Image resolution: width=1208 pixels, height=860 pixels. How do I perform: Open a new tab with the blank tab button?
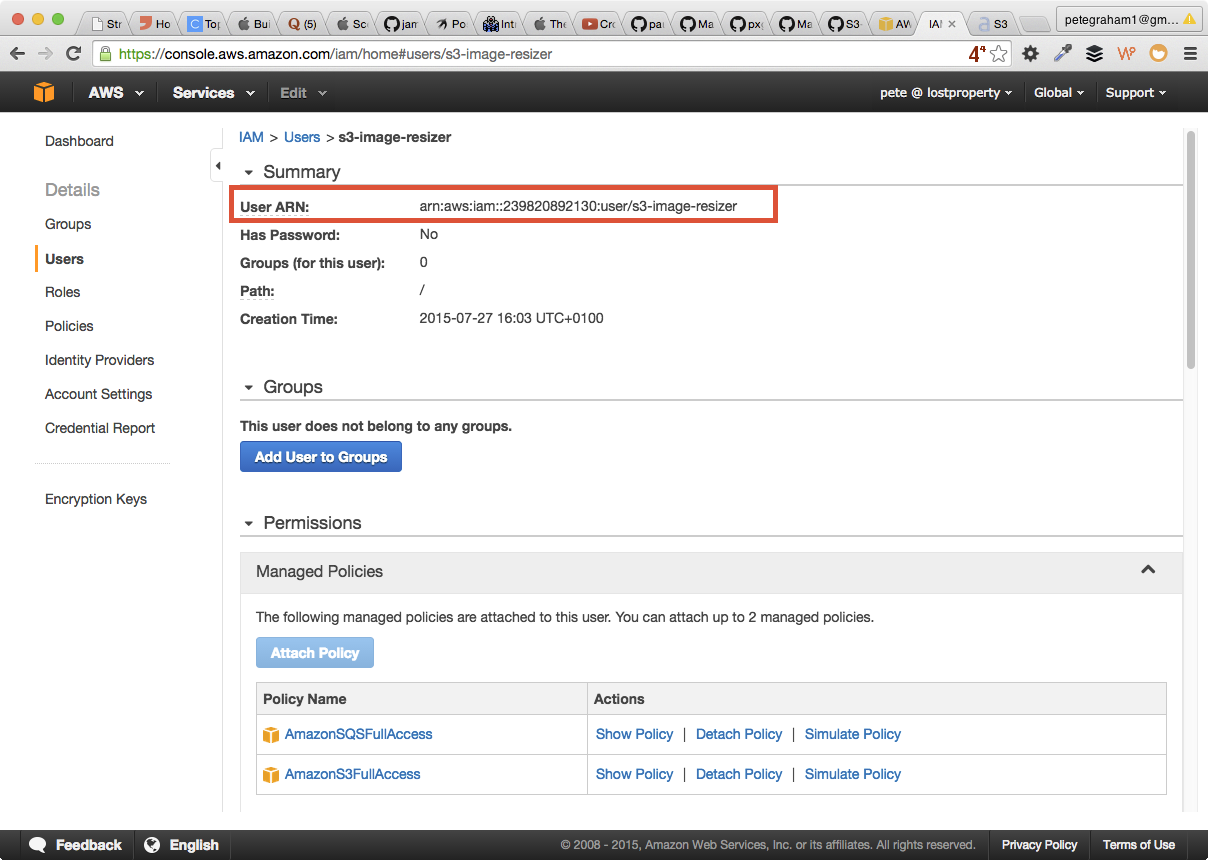1036,24
